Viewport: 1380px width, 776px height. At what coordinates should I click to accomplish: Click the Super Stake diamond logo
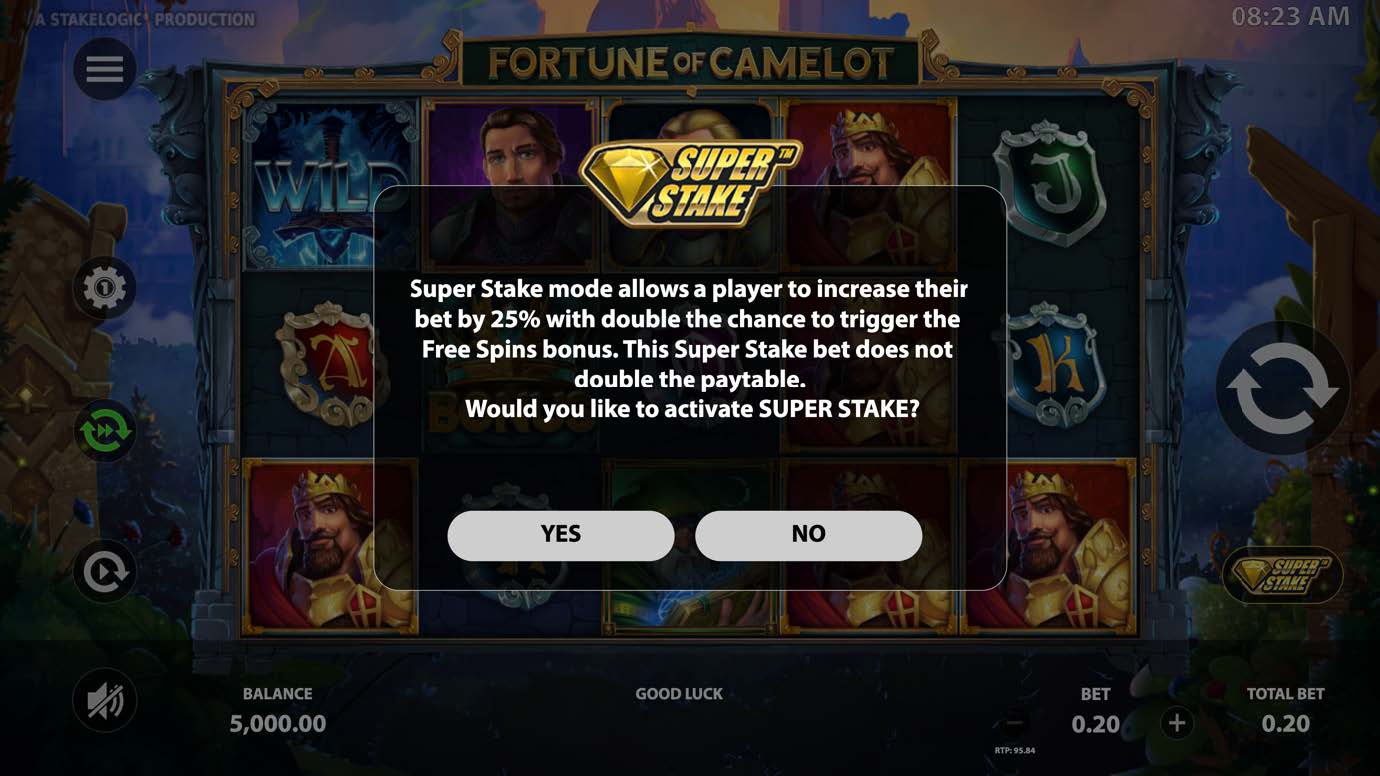pos(691,184)
